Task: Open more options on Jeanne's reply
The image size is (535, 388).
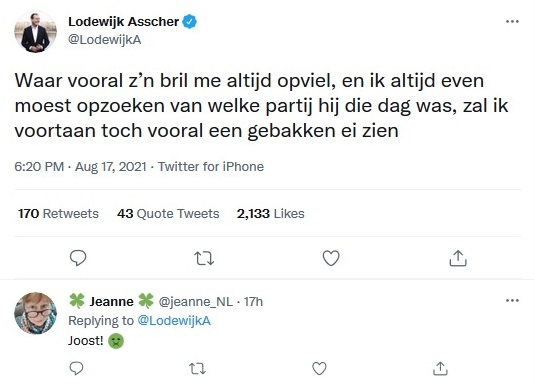Action: point(512,301)
